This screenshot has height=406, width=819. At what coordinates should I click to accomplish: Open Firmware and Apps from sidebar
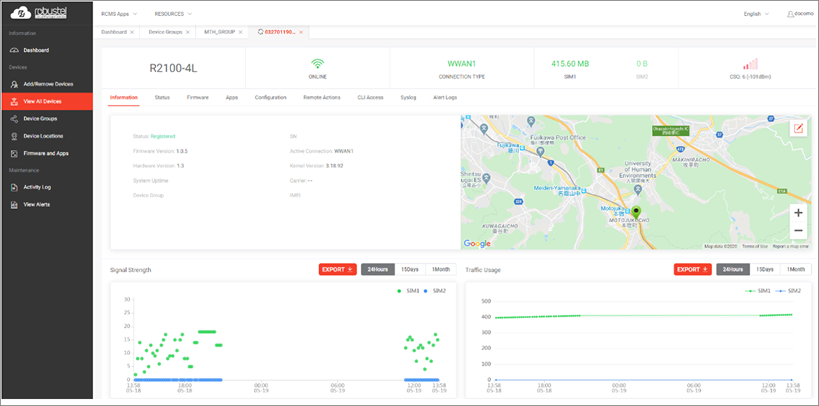click(x=46, y=154)
